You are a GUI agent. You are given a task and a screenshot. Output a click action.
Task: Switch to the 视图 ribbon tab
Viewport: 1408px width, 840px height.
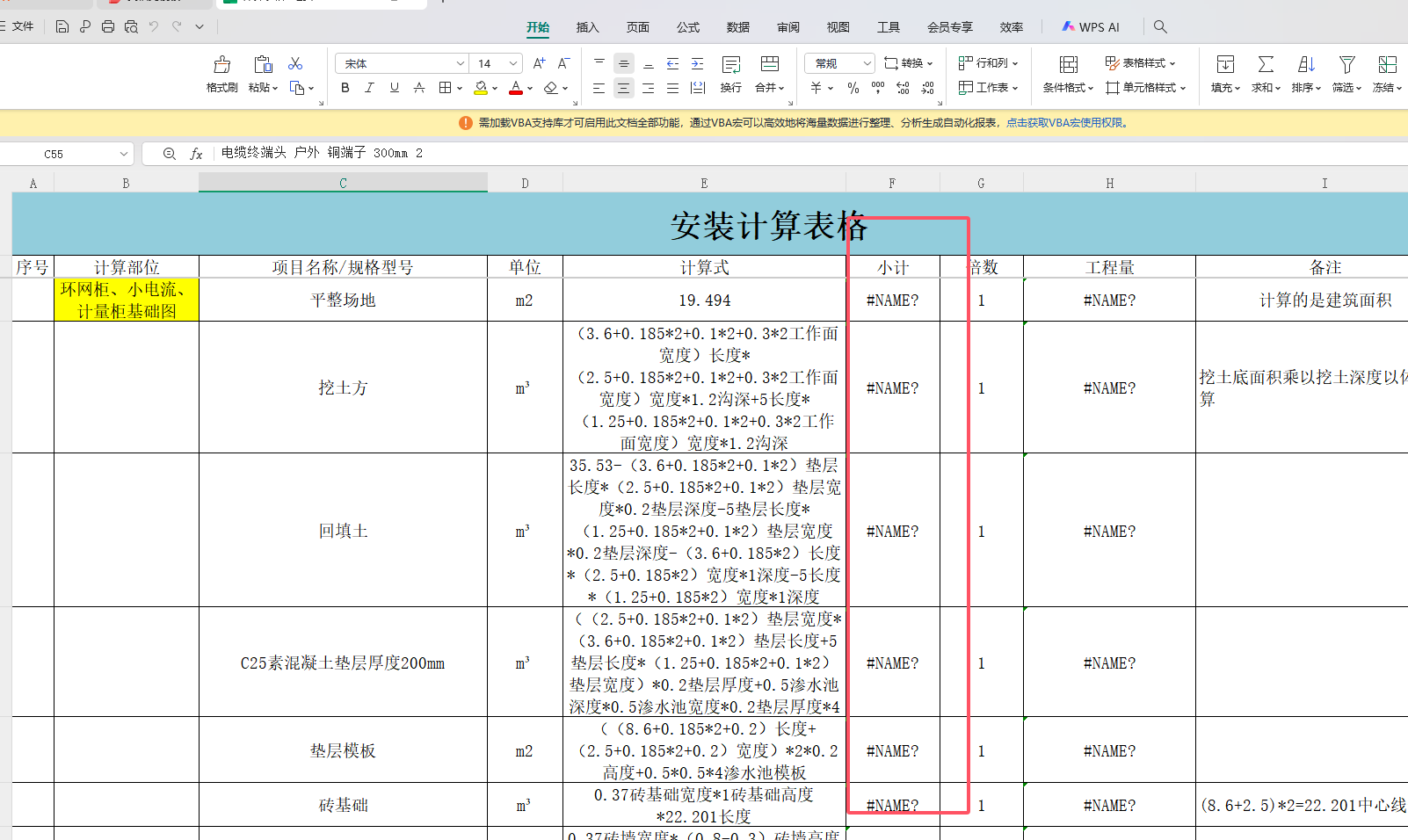838,27
